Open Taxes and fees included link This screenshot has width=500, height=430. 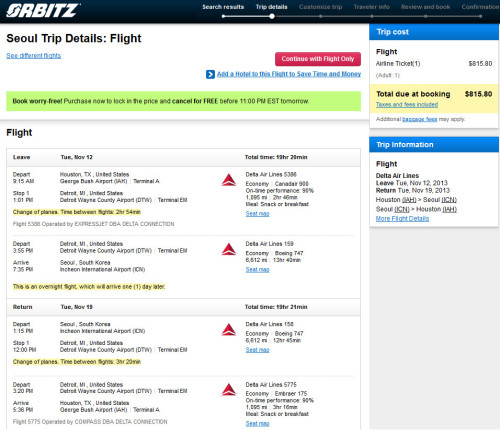coord(407,105)
